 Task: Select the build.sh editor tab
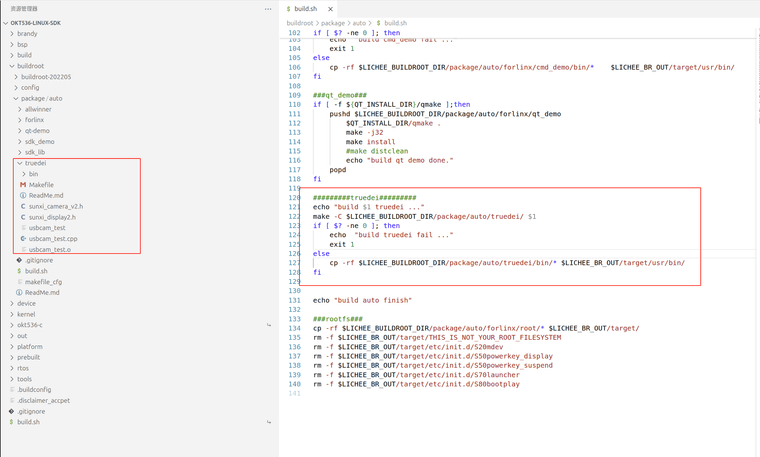click(x=308, y=9)
